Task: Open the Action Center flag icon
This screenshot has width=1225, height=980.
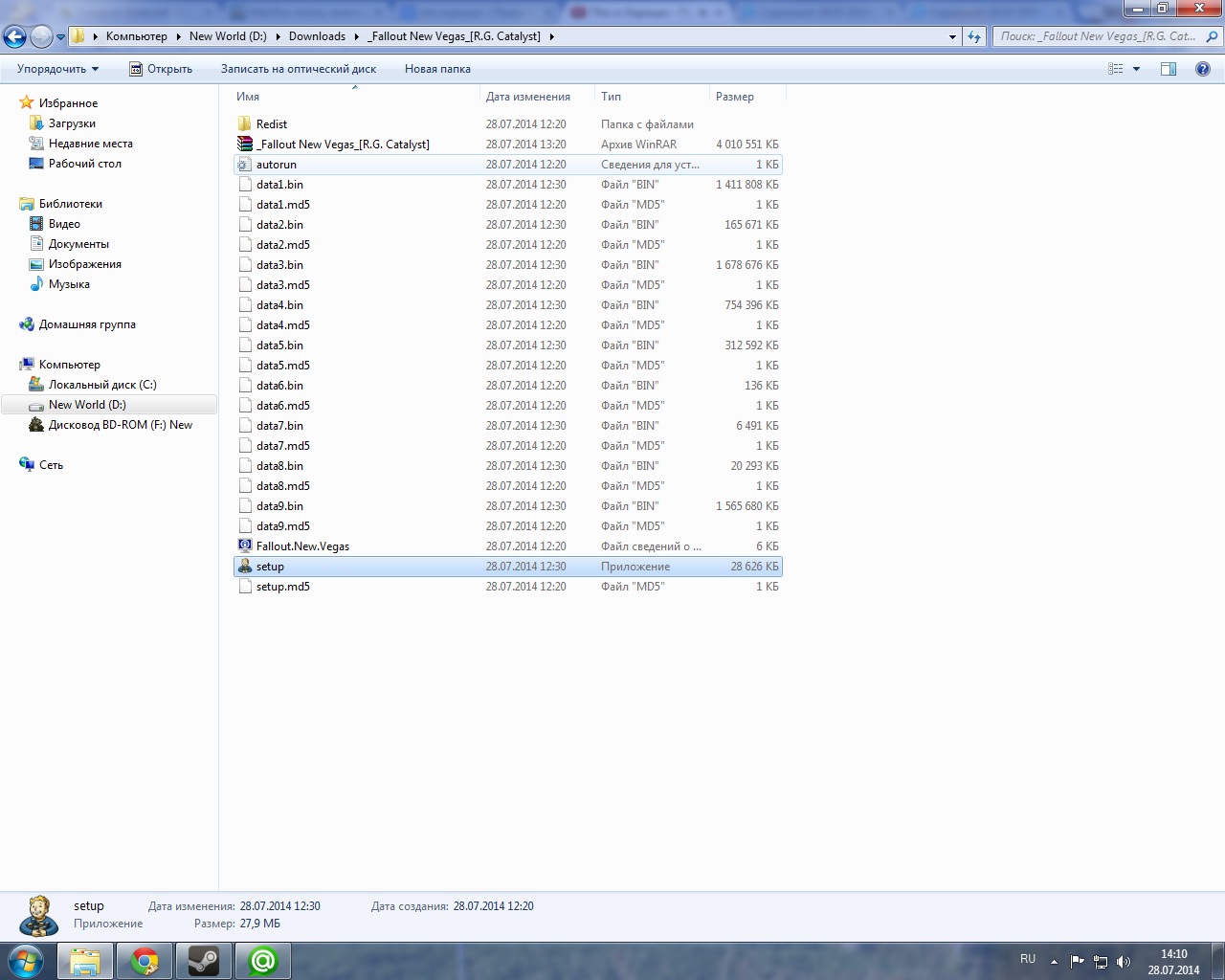Action: 1077,962
